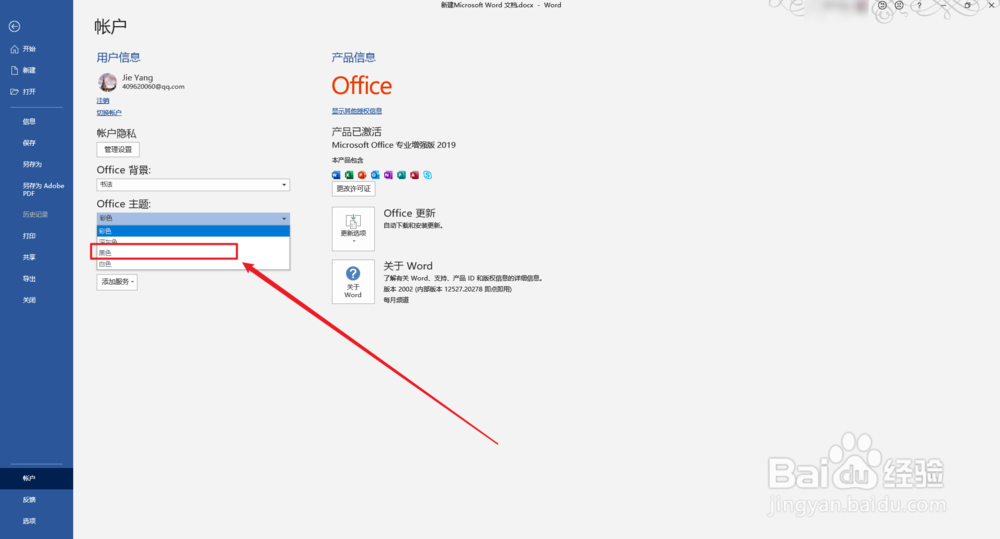The height and width of the screenshot is (539, 1000).
Task: Click the smiley face feedback icon
Action: pyautogui.click(x=882, y=5)
